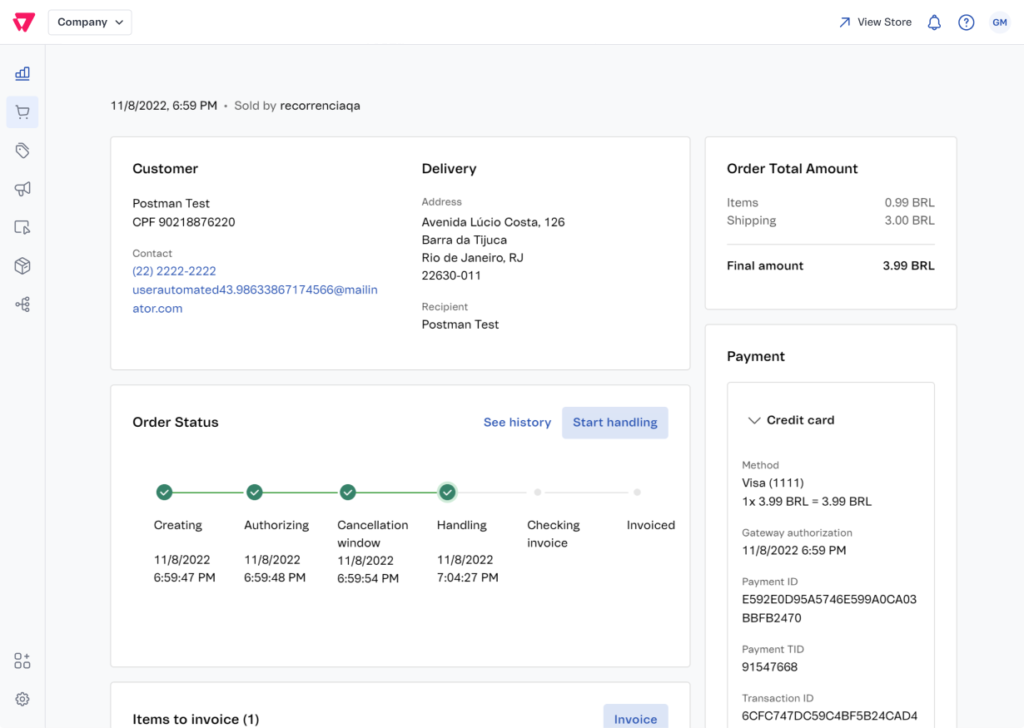This screenshot has width=1024, height=728.
Task: Open the dashboard bar chart sidebar icon
Action: (x=23, y=73)
